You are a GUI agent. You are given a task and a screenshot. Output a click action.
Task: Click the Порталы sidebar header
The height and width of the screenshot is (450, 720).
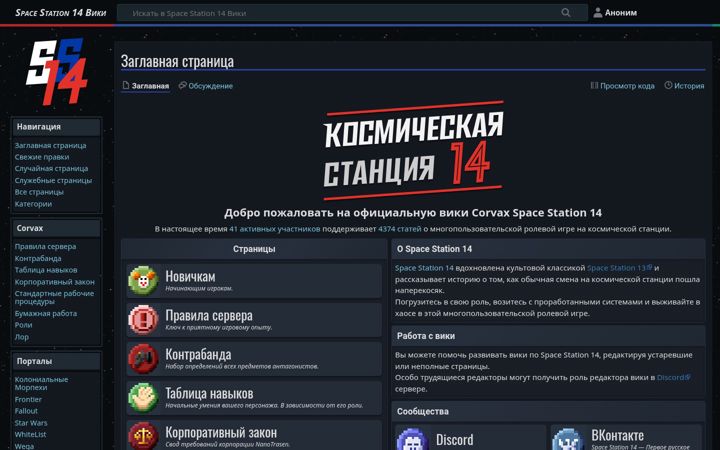pos(56,361)
